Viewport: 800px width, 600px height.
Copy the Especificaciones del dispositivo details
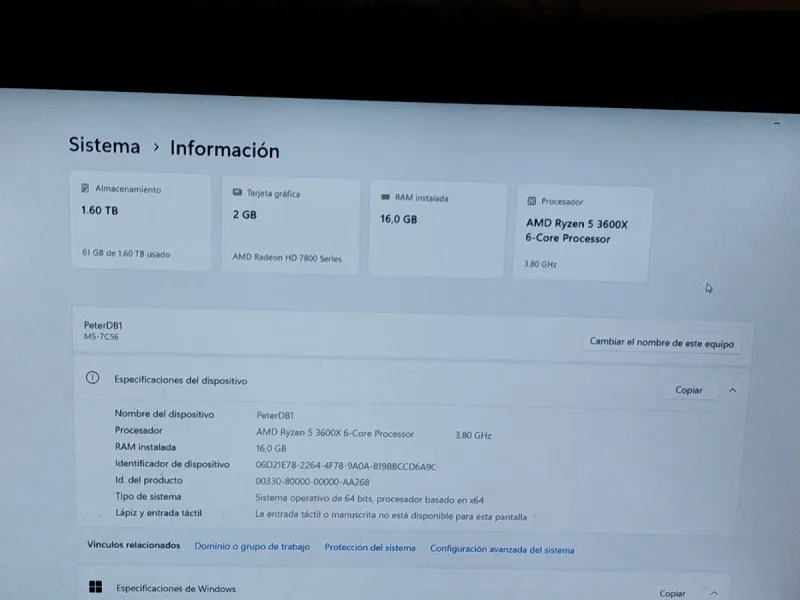689,390
